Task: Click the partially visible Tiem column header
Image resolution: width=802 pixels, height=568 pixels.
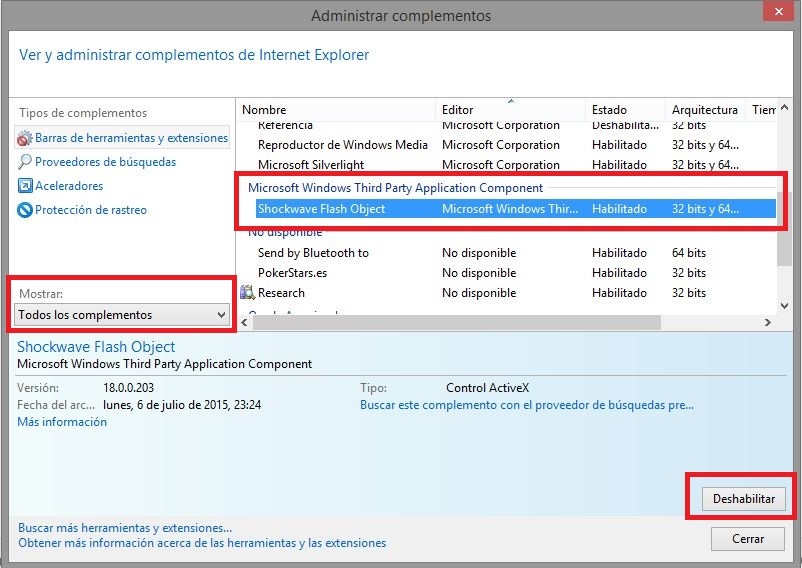Action: (763, 109)
